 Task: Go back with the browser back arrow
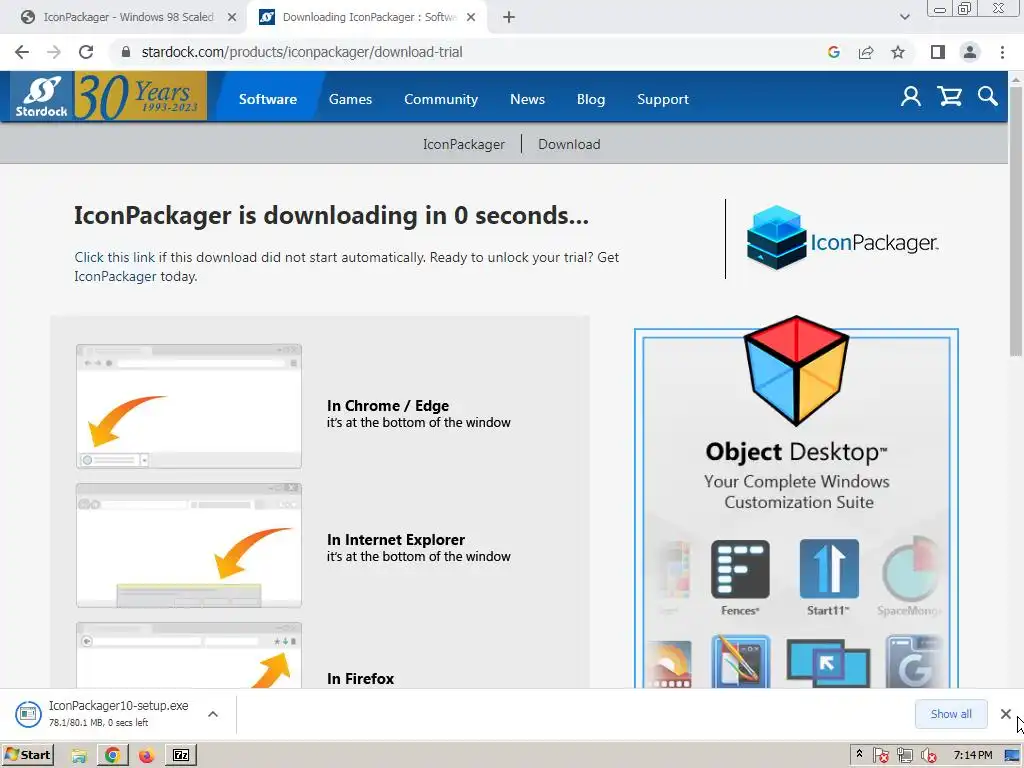point(22,52)
